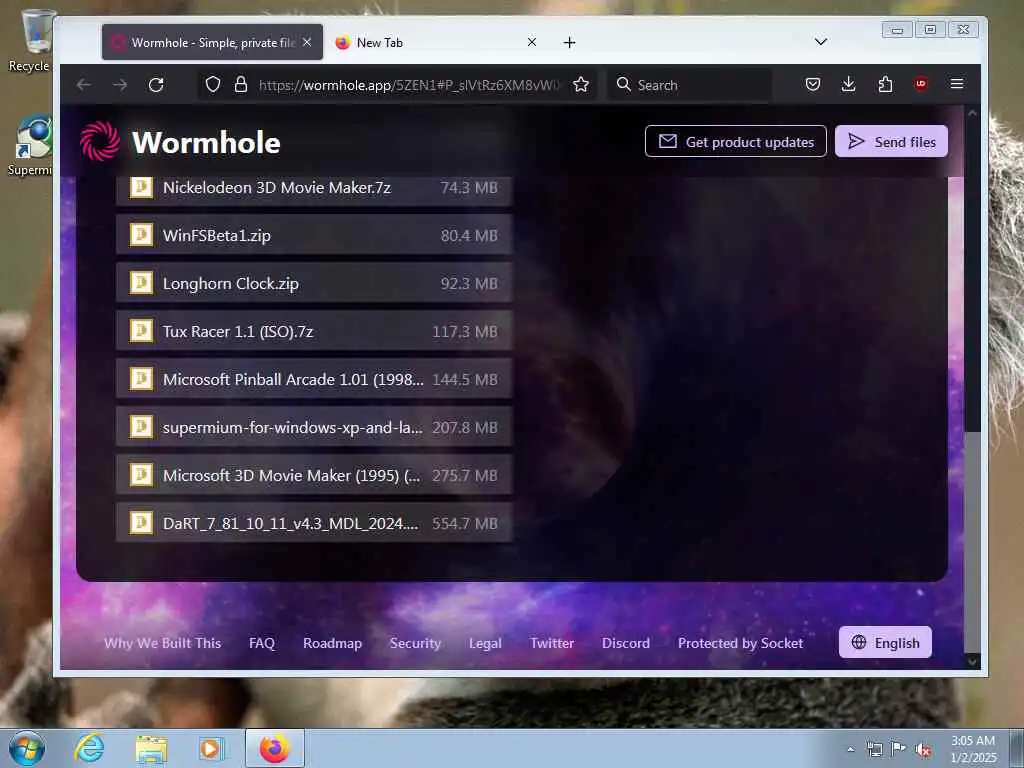The width and height of the screenshot is (1024, 768).
Task: Open Internet Explorer from the taskbar
Action: coord(89,748)
